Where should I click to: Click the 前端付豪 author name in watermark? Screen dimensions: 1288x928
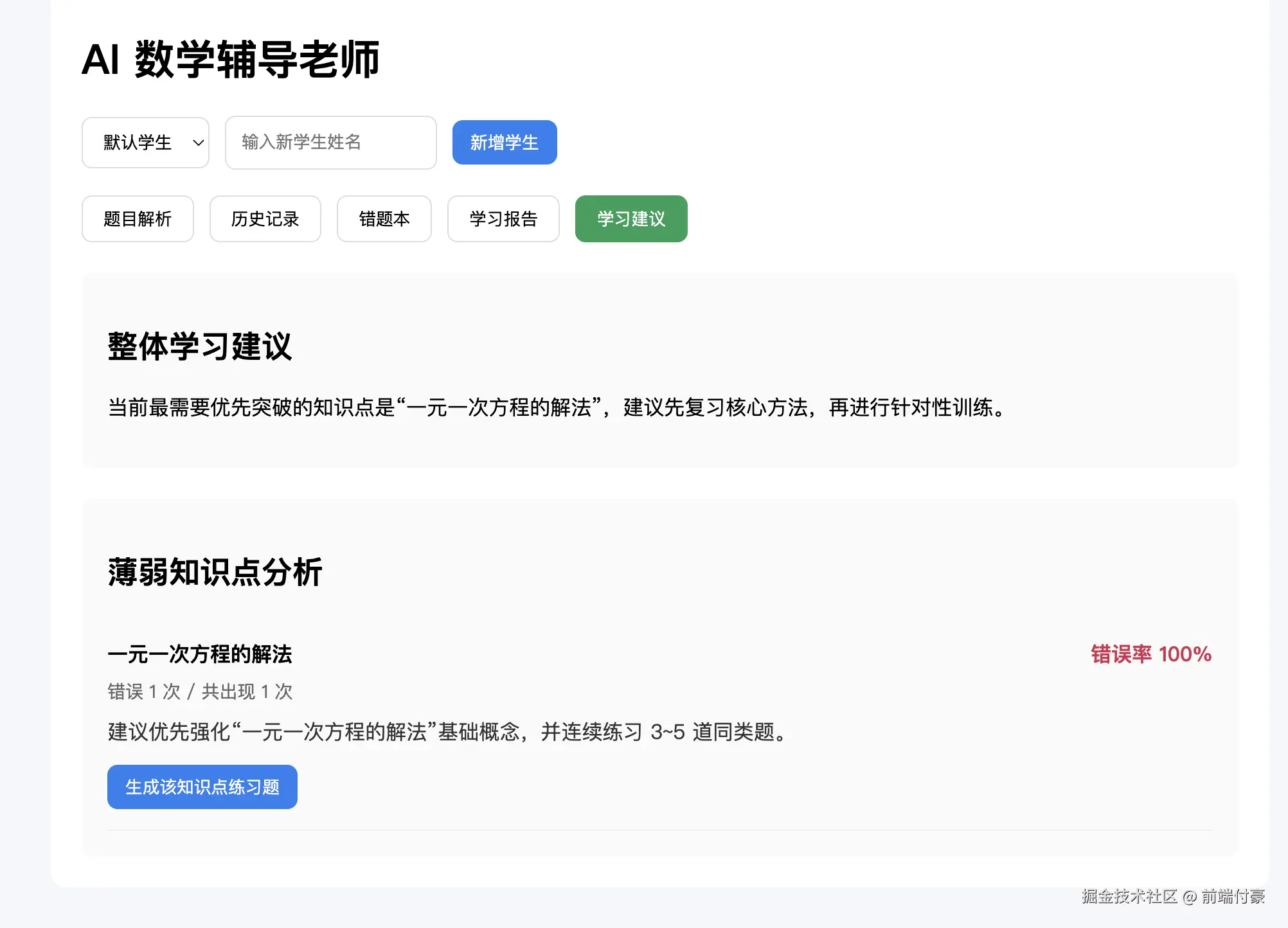coord(1233,897)
